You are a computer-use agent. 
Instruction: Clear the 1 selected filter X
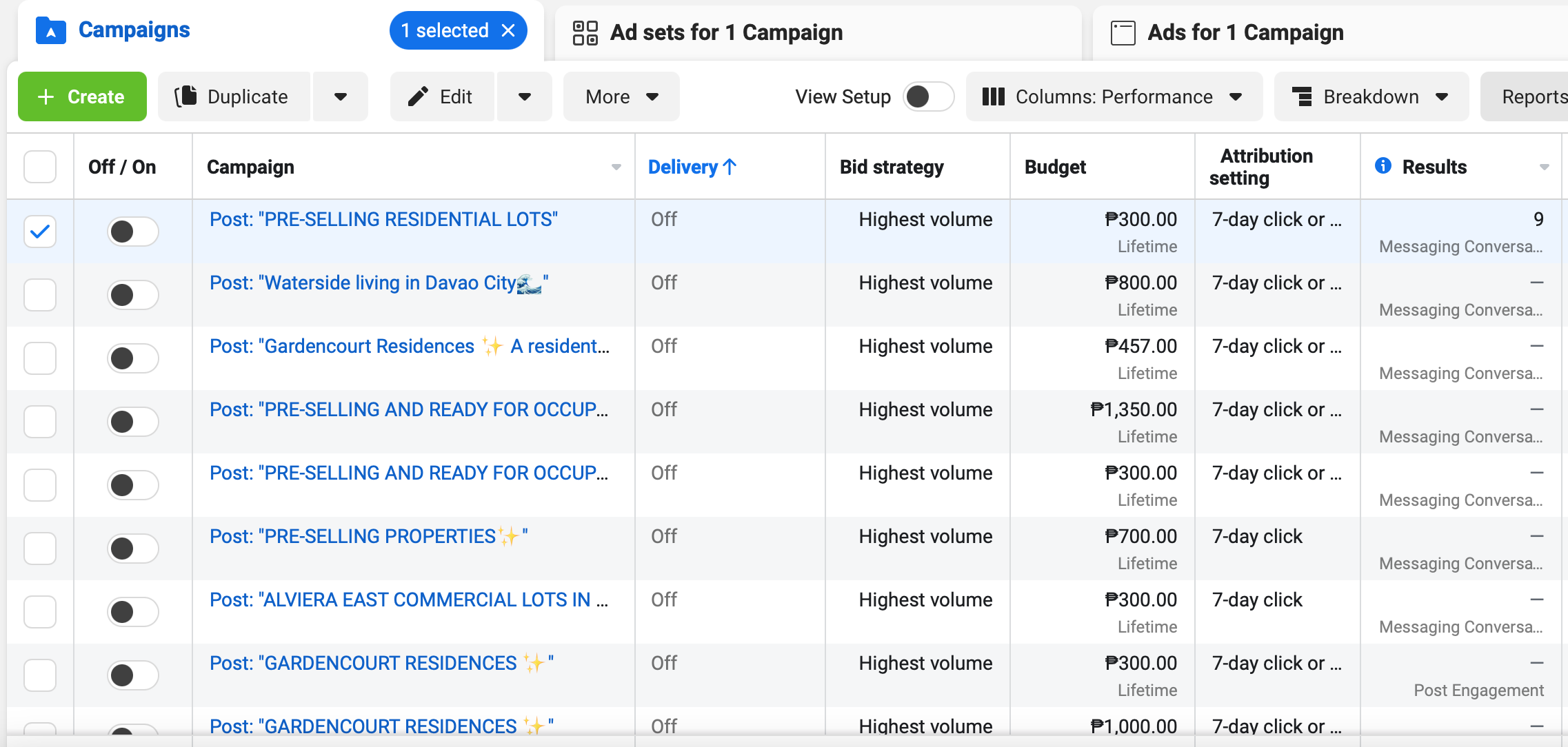point(508,31)
